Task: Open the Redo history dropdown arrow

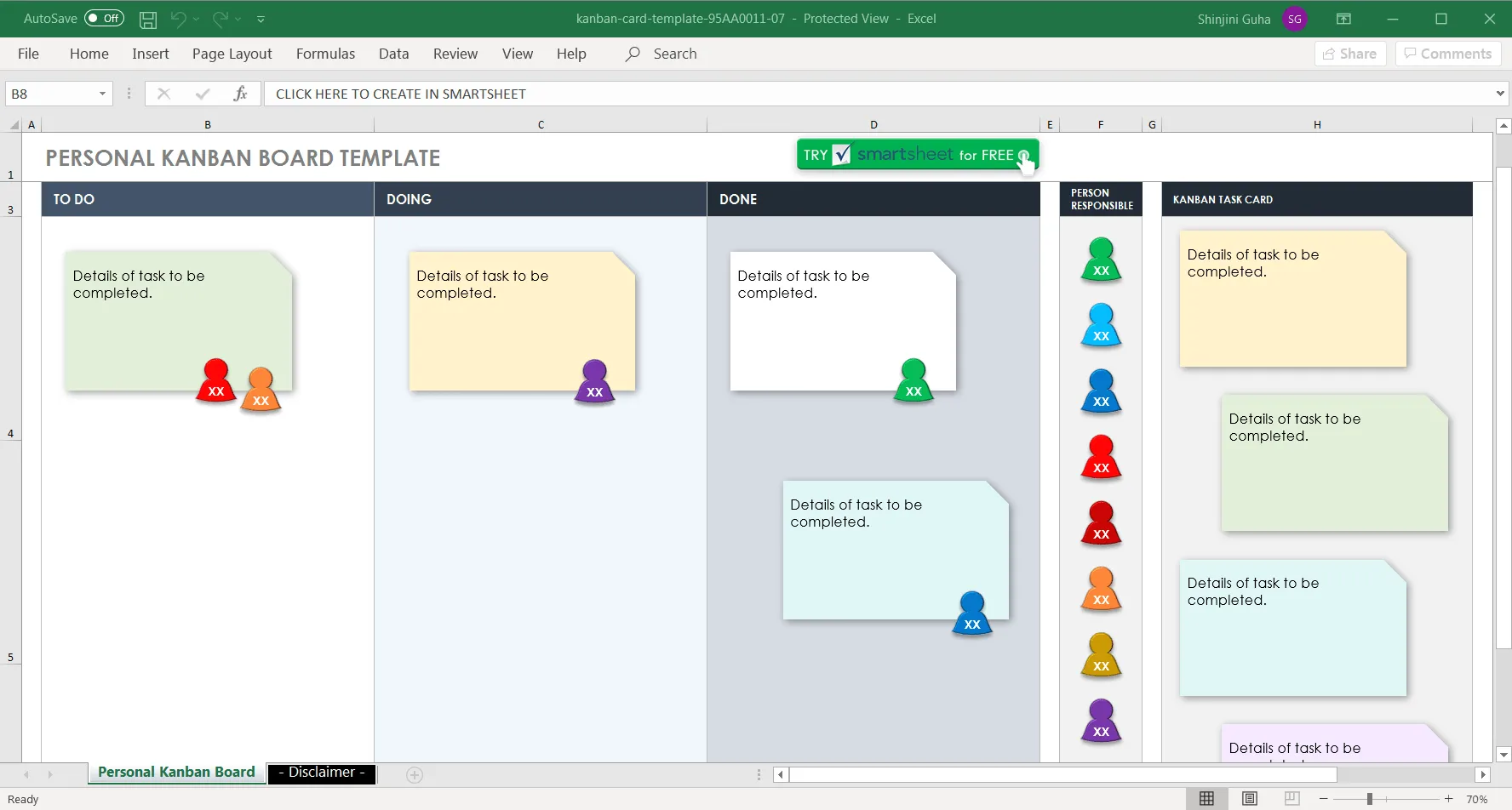Action: pos(238,19)
